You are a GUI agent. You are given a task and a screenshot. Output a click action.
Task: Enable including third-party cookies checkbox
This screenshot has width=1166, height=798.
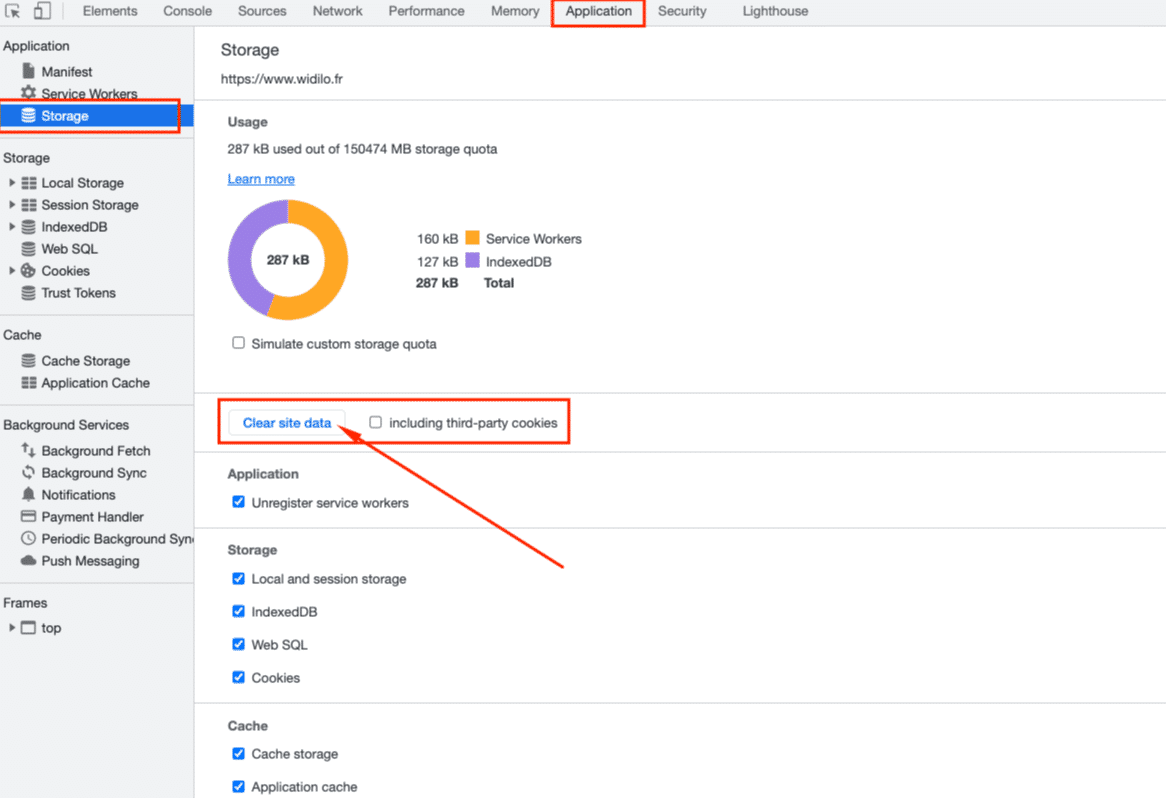tap(376, 423)
